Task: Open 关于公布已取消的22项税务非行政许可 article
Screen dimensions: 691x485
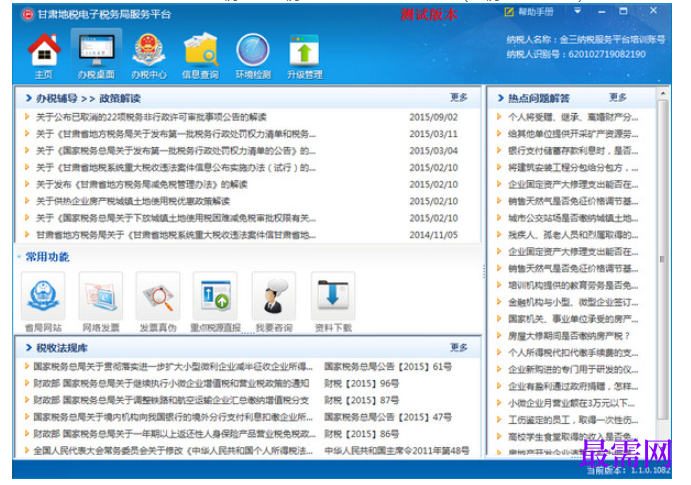Action: [x=151, y=117]
